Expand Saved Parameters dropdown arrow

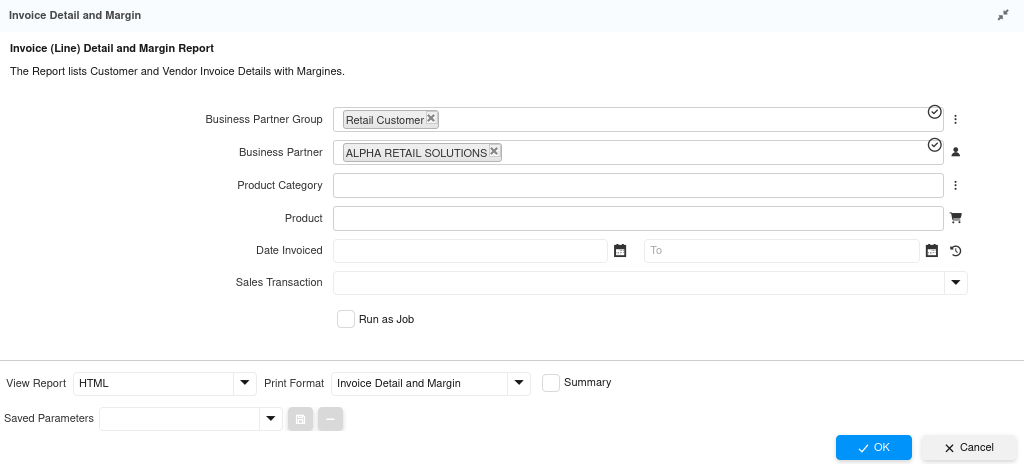(271, 419)
